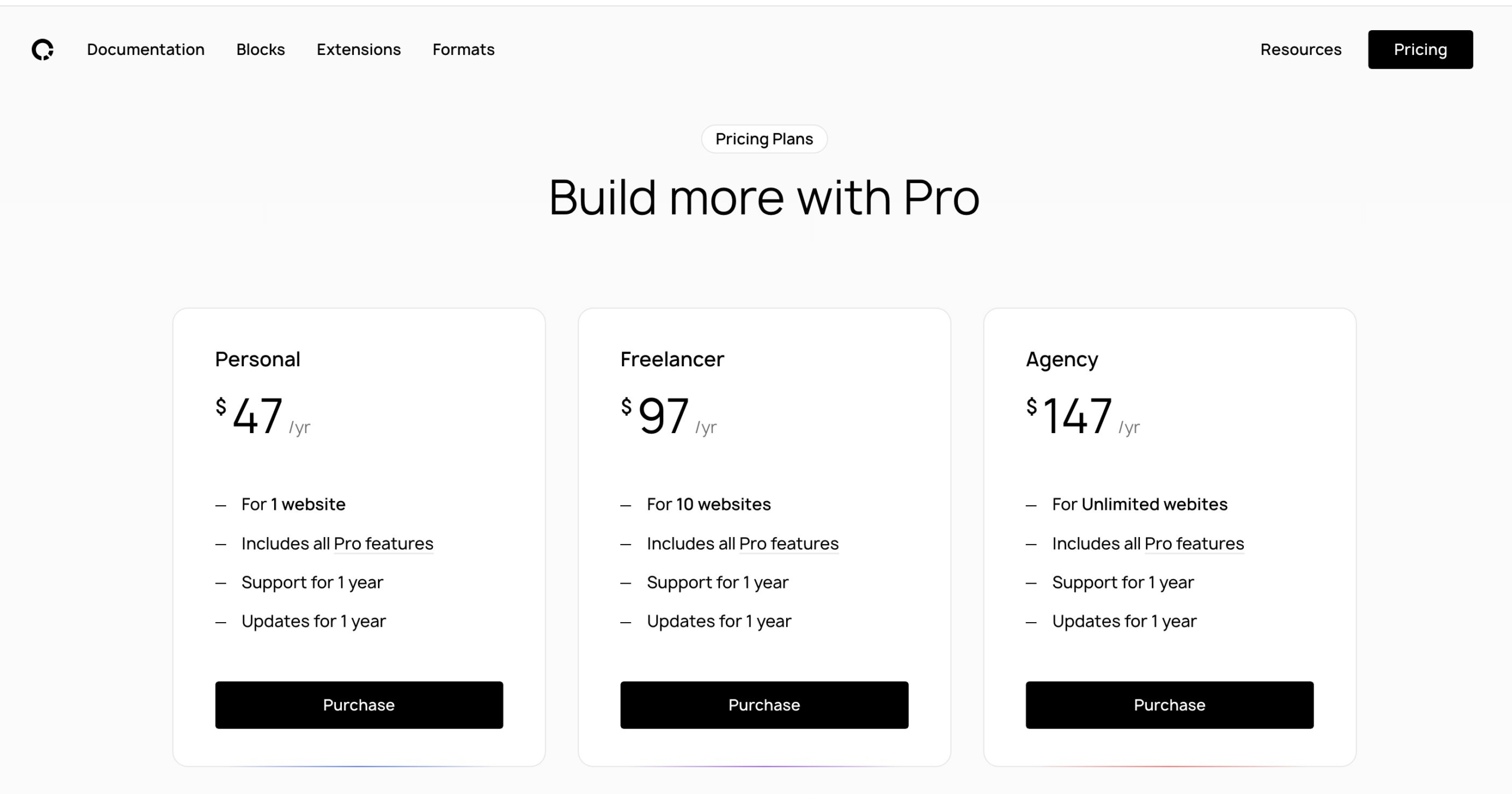The image size is (1512, 794).
Task: Open the Extensions menu item
Action: coord(358,50)
